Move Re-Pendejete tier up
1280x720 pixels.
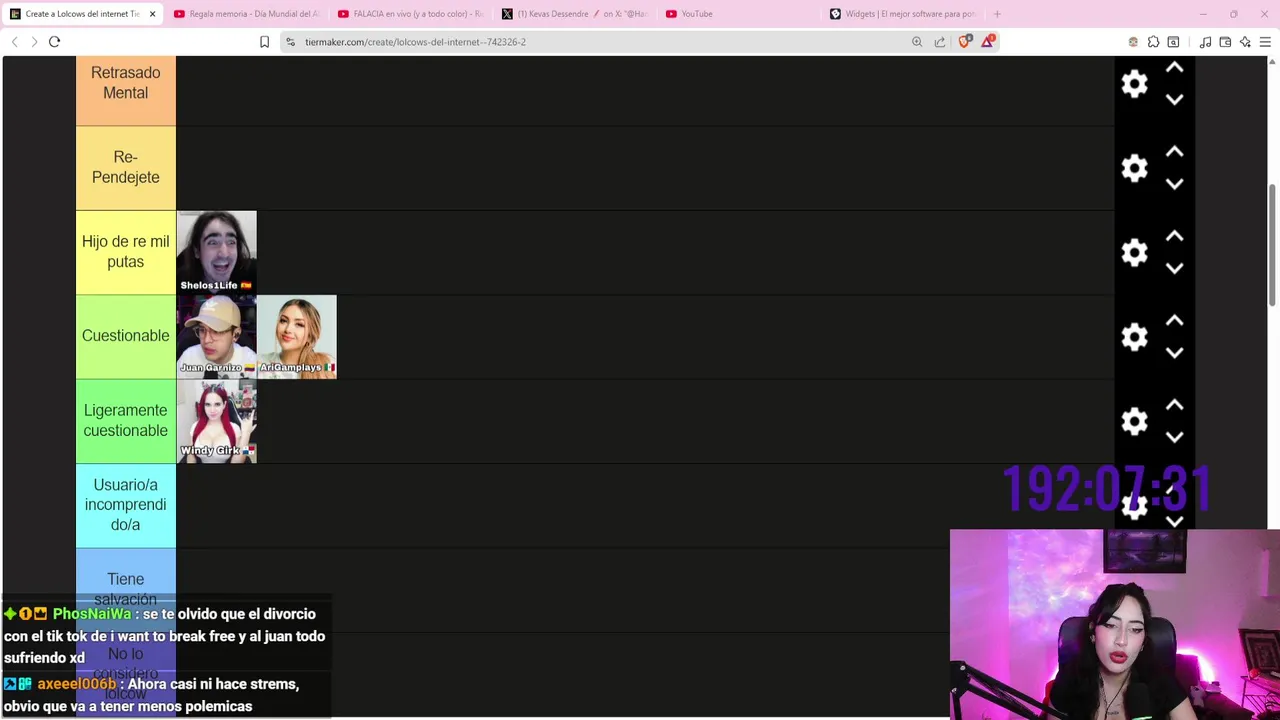[x=1175, y=152]
